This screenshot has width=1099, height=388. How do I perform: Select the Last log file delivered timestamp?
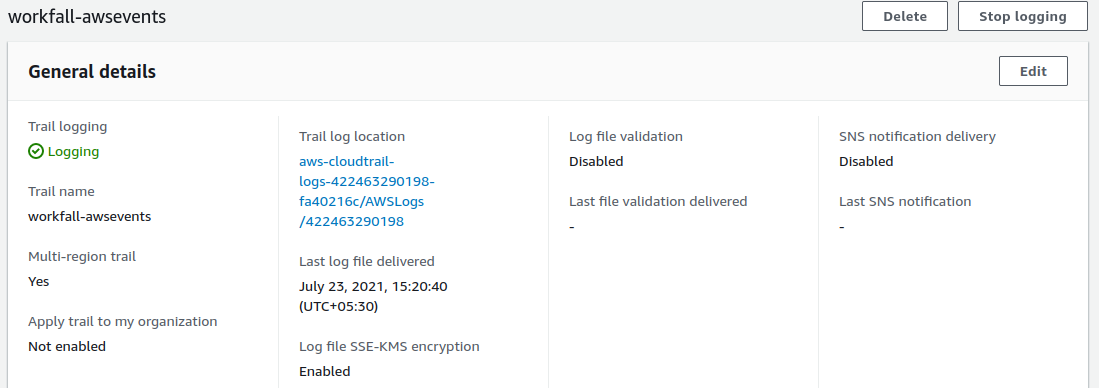(x=373, y=296)
